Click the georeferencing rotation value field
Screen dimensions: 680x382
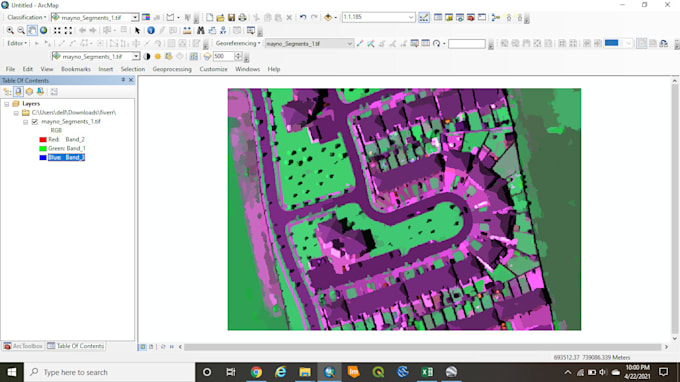(467, 43)
